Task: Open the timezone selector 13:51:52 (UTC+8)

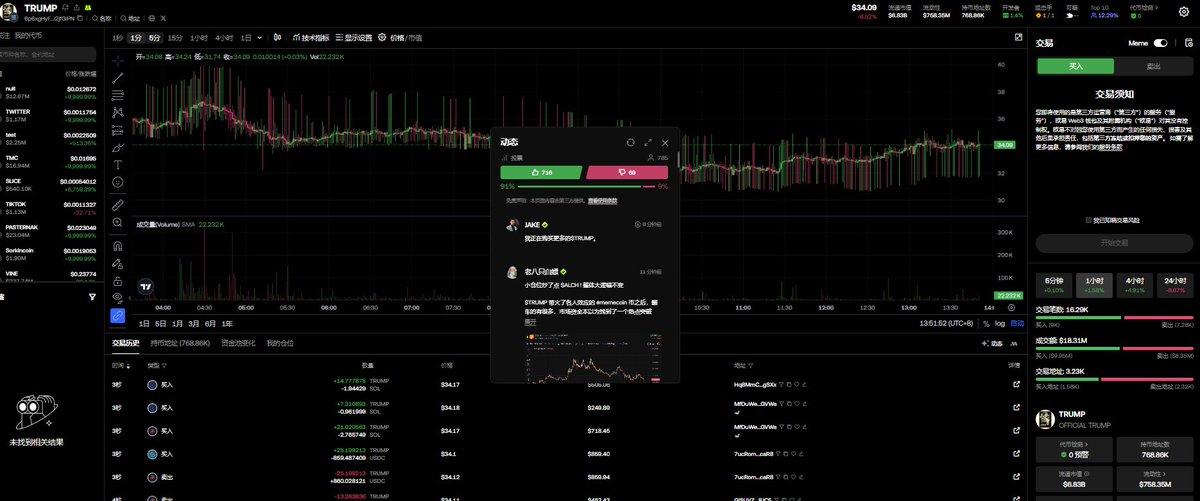Action: click(946, 323)
